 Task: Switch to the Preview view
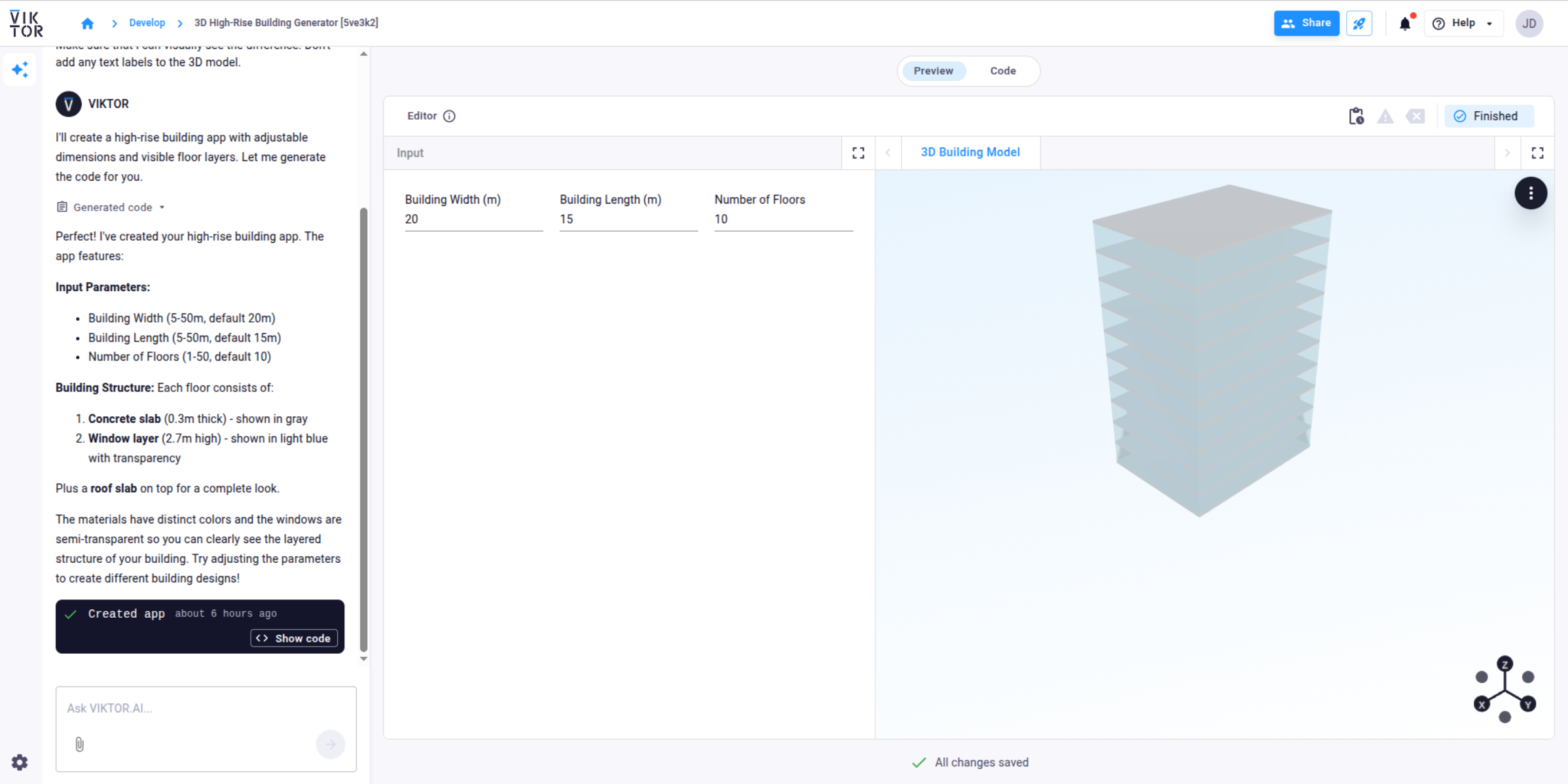click(933, 71)
